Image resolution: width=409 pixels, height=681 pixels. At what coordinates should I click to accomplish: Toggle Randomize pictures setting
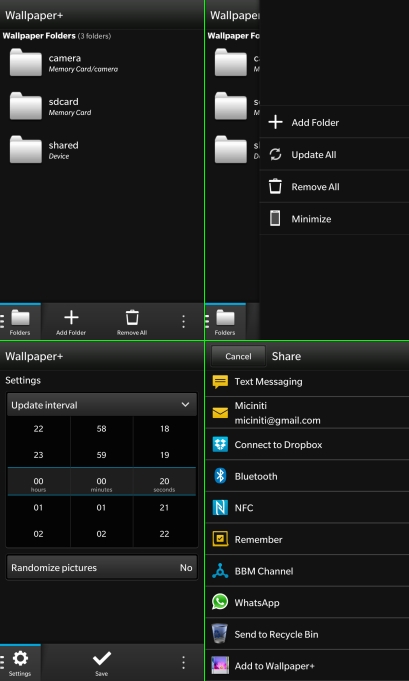click(102, 568)
